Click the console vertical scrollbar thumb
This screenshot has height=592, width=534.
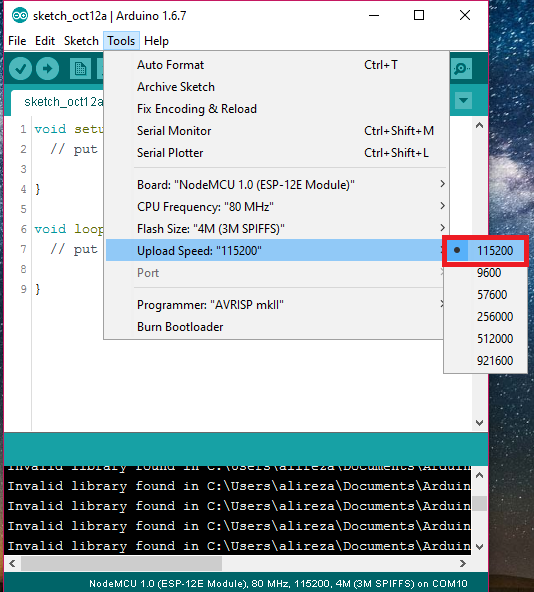click(480, 503)
